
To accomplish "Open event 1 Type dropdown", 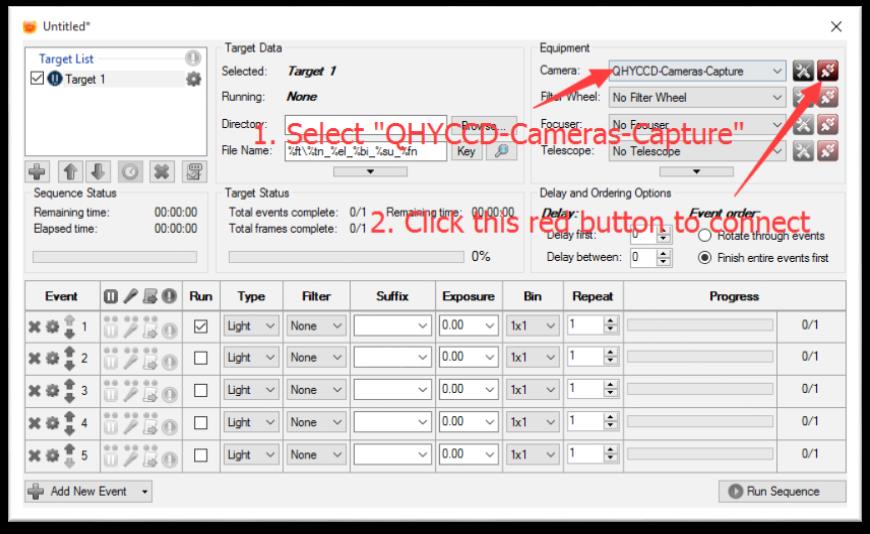I will pyautogui.click(x=251, y=326).
